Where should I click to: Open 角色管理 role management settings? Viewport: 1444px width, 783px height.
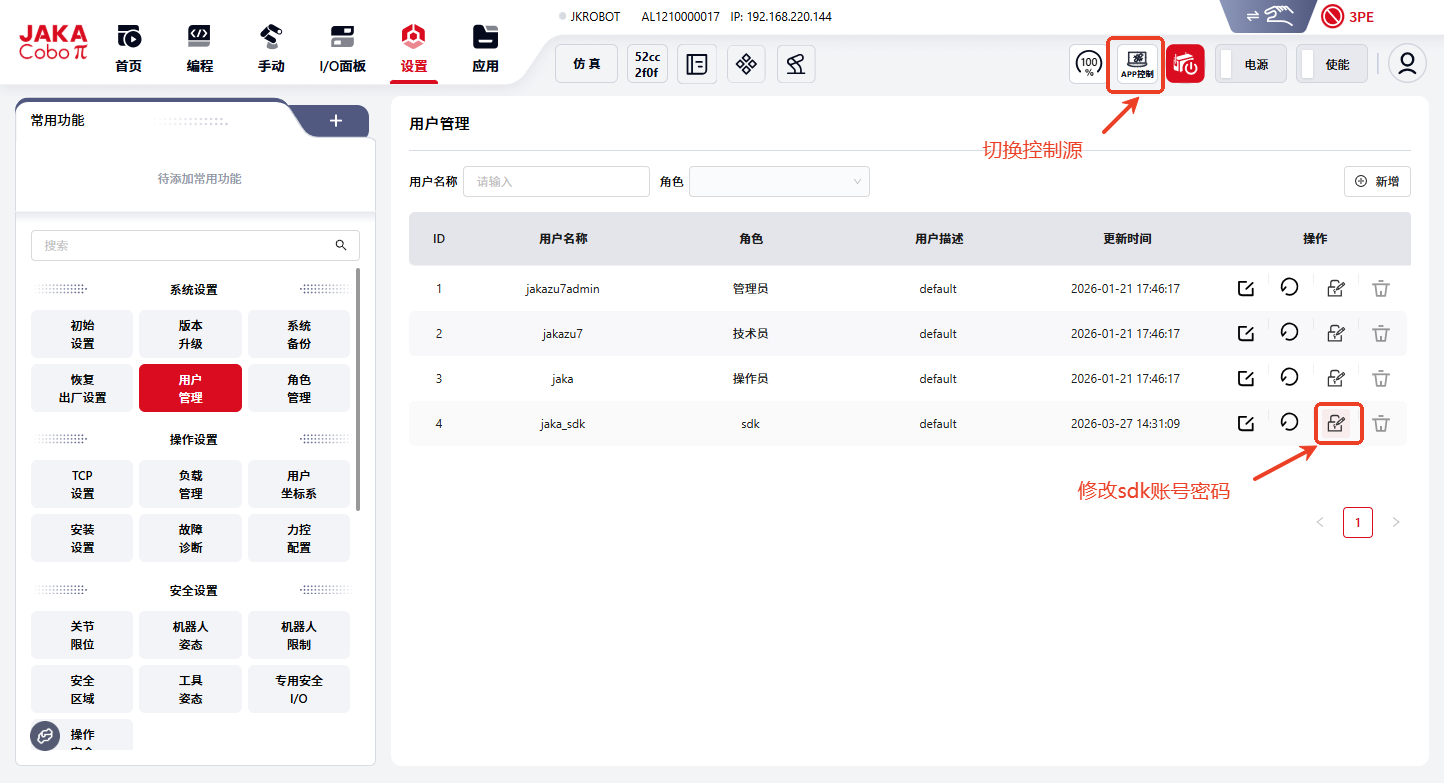pyautogui.click(x=299, y=388)
